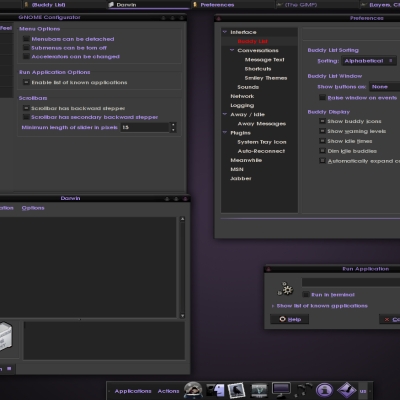Image resolution: width=400 pixels, height=400 pixels.
Task: Click the Darwin taskbar entry icon
Action: click(x=111, y=5)
